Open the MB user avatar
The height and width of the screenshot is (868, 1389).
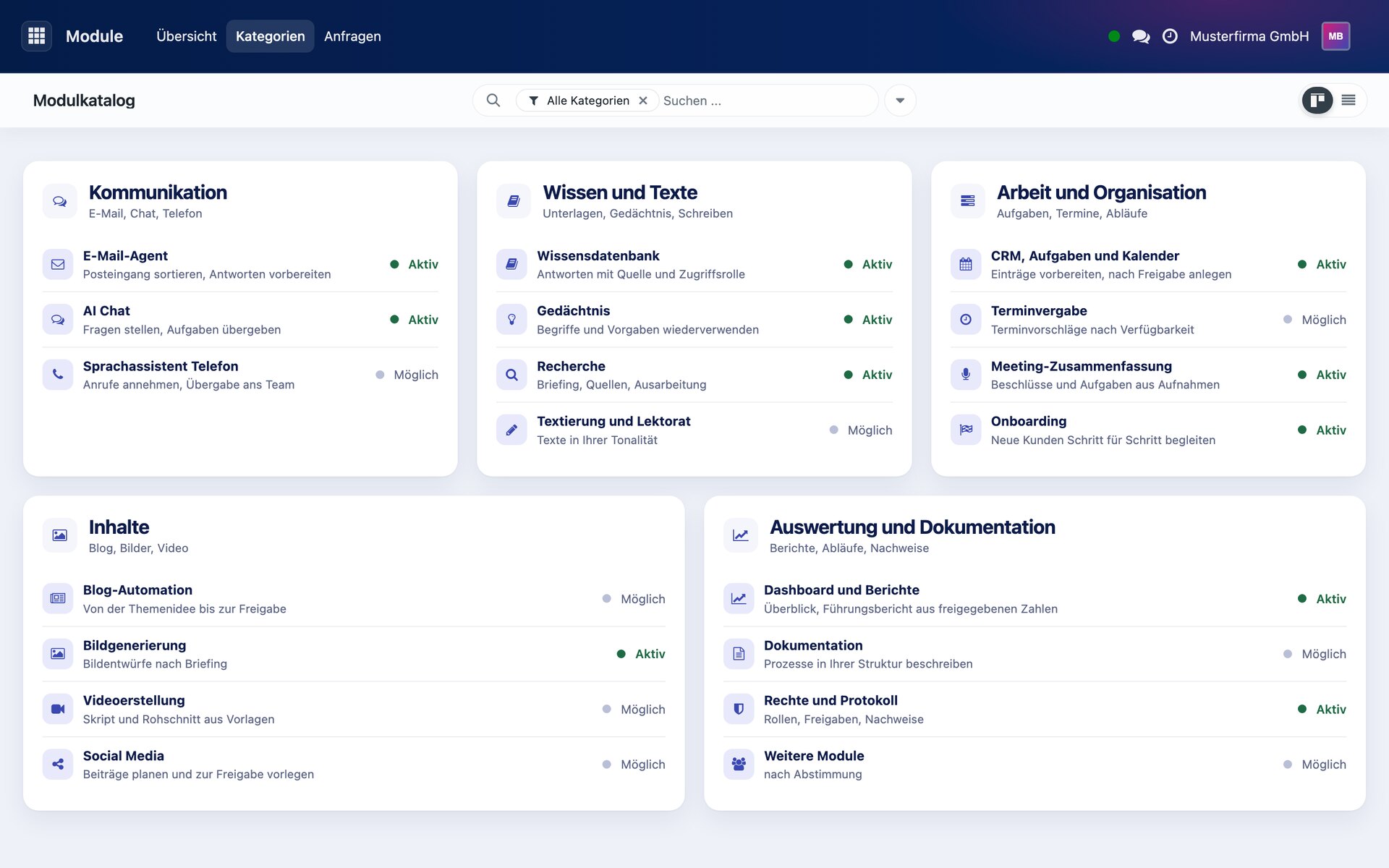coord(1335,36)
